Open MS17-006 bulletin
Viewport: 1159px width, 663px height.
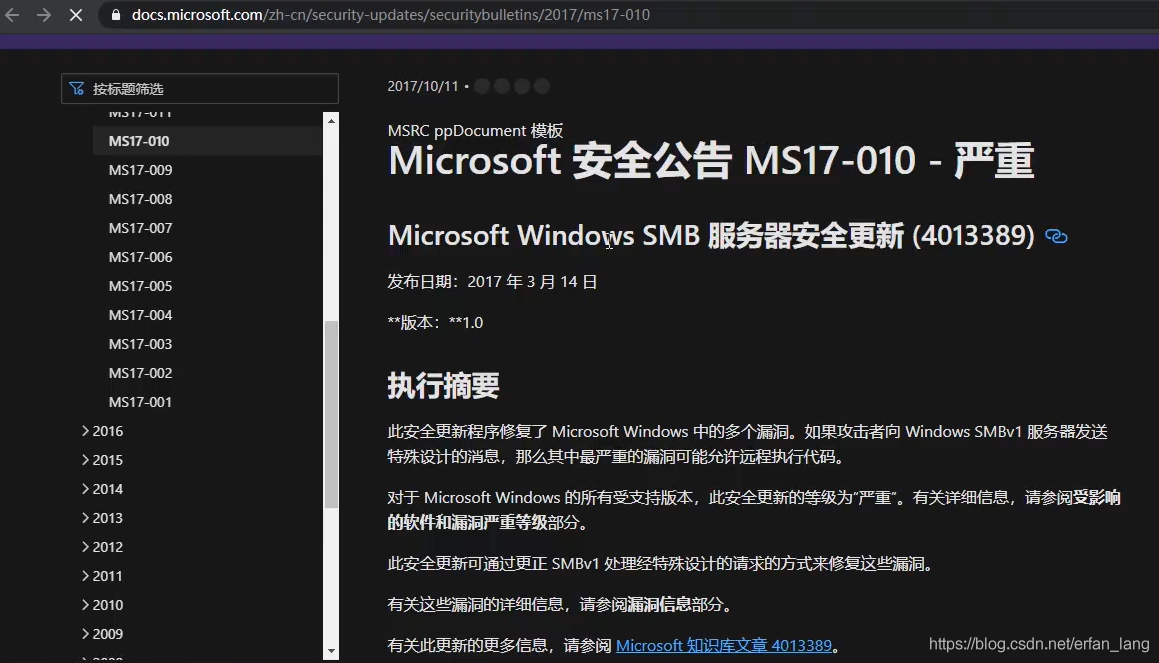coord(140,257)
